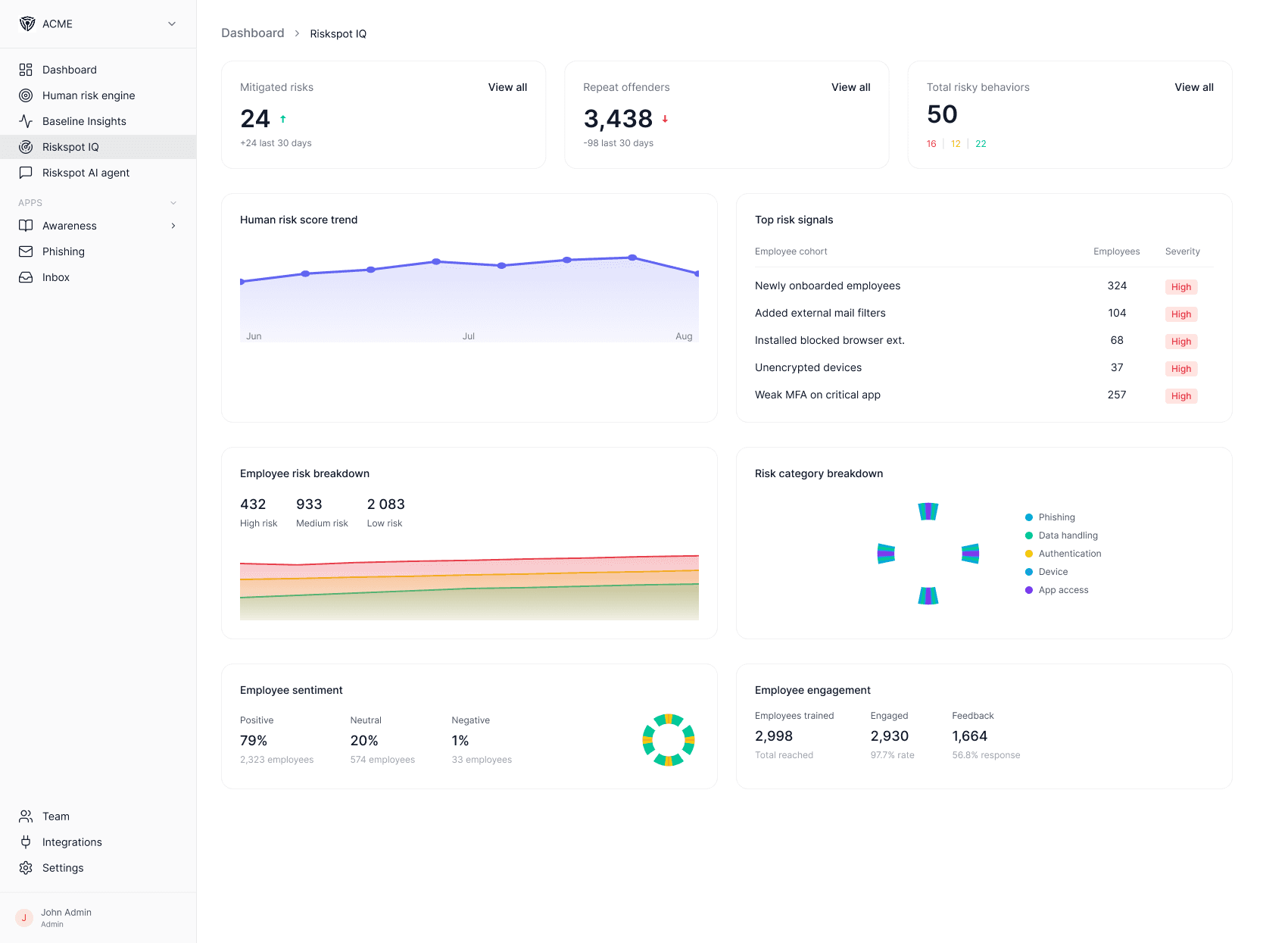The width and height of the screenshot is (1288, 943).
Task: Click the High severity badge for Unencrypted devices
Action: click(1180, 369)
